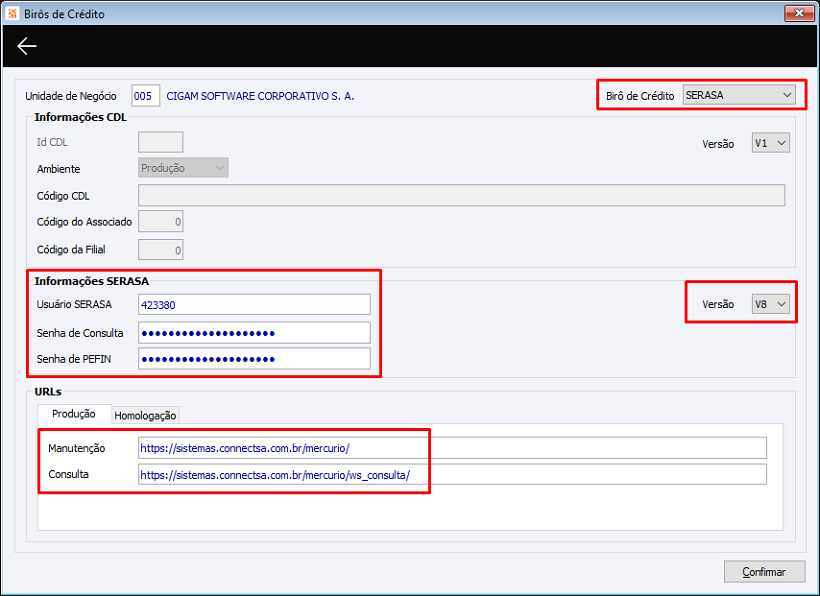Click the Id CDL input field
This screenshot has height=596, width=820.
point(161,142)
